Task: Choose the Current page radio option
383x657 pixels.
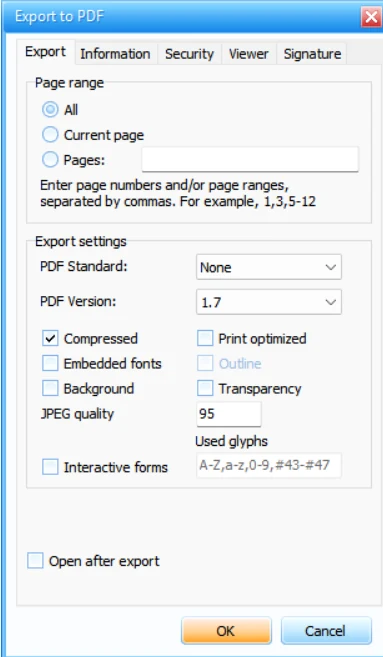Action: click(50, 135)
